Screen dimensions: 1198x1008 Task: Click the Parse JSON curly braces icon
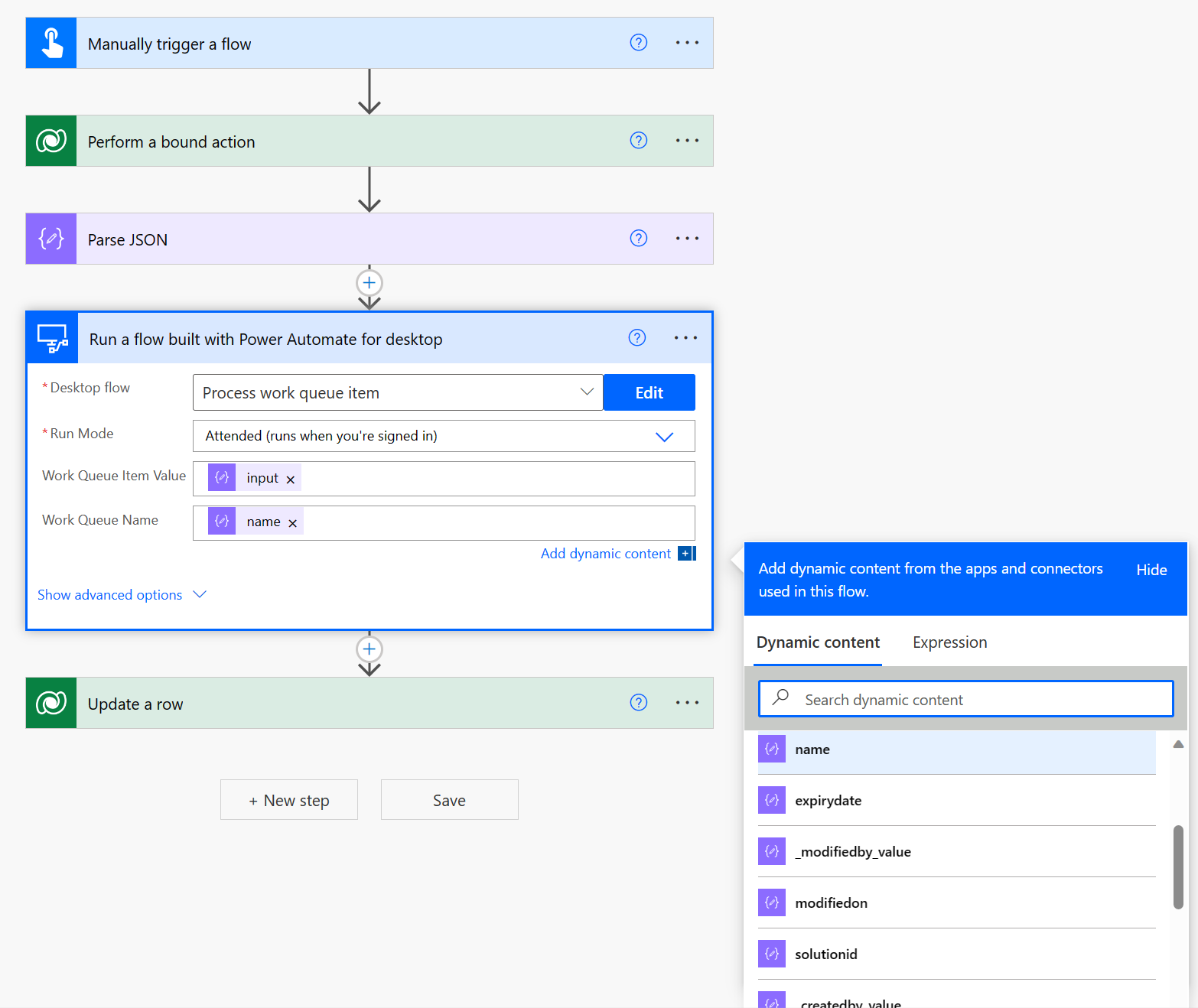pyautogui.click(x=51, y=239)
